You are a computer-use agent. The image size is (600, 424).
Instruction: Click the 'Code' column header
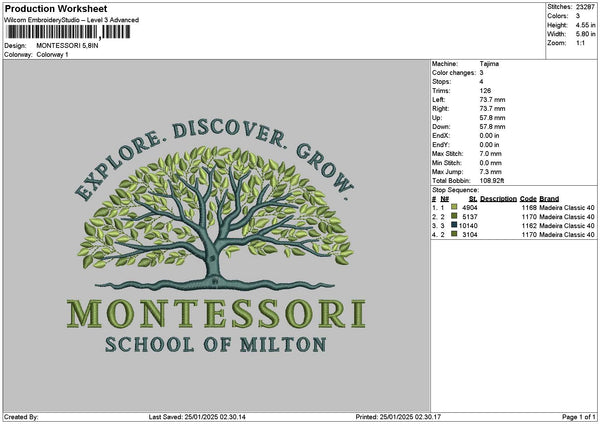pos(528,199)
